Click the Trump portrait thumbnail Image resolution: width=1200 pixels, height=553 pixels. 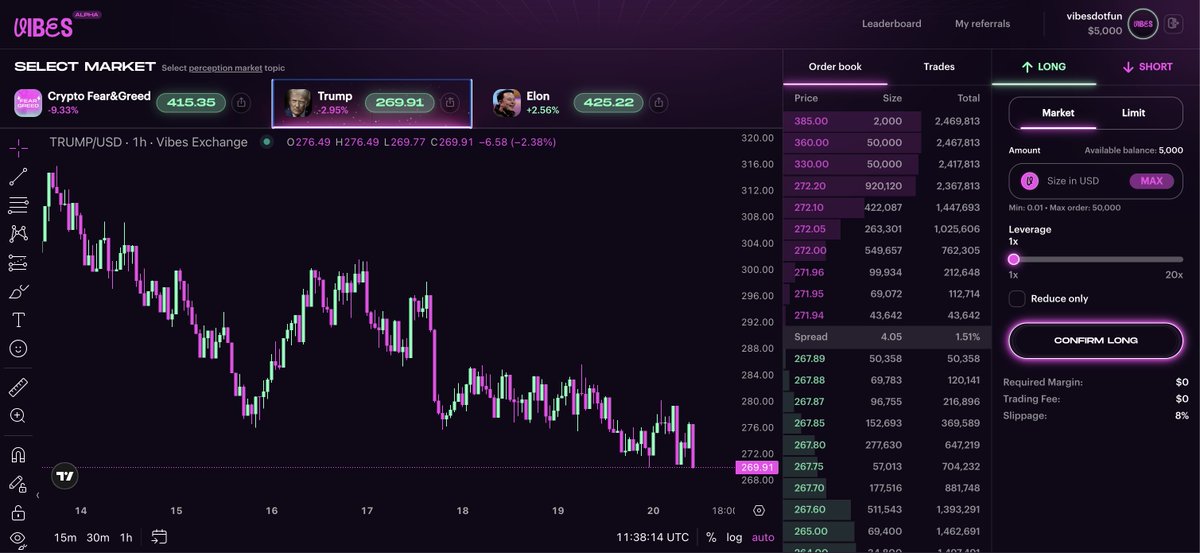(x=298, y=103)
